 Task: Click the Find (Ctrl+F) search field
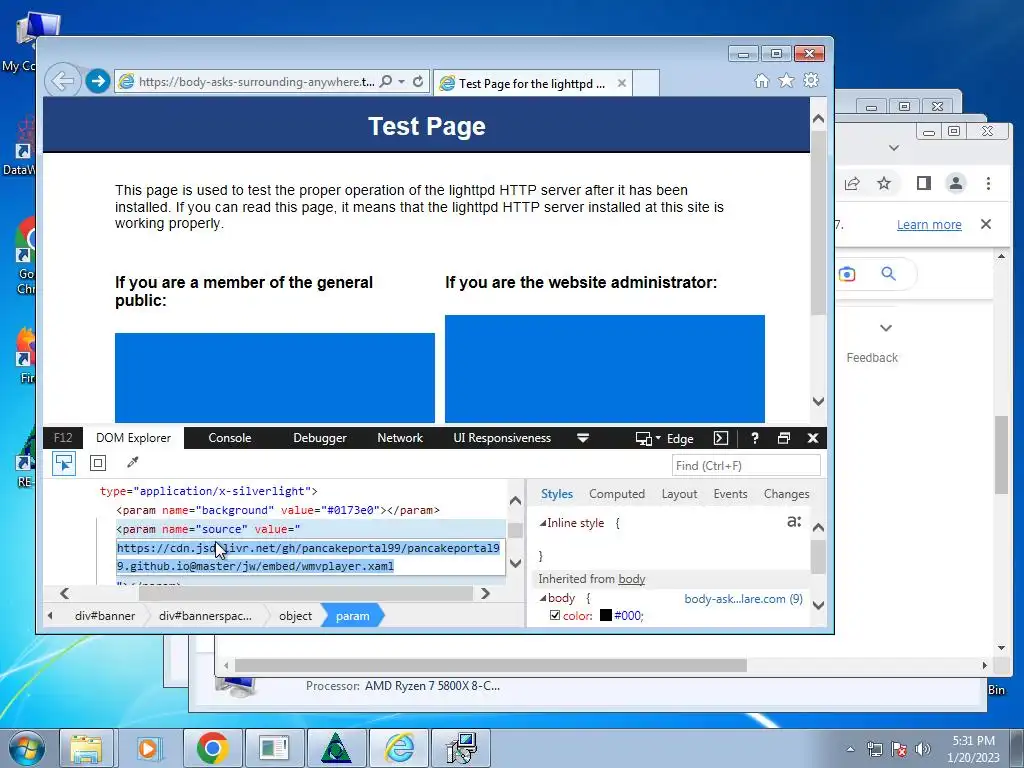[746, 466]
